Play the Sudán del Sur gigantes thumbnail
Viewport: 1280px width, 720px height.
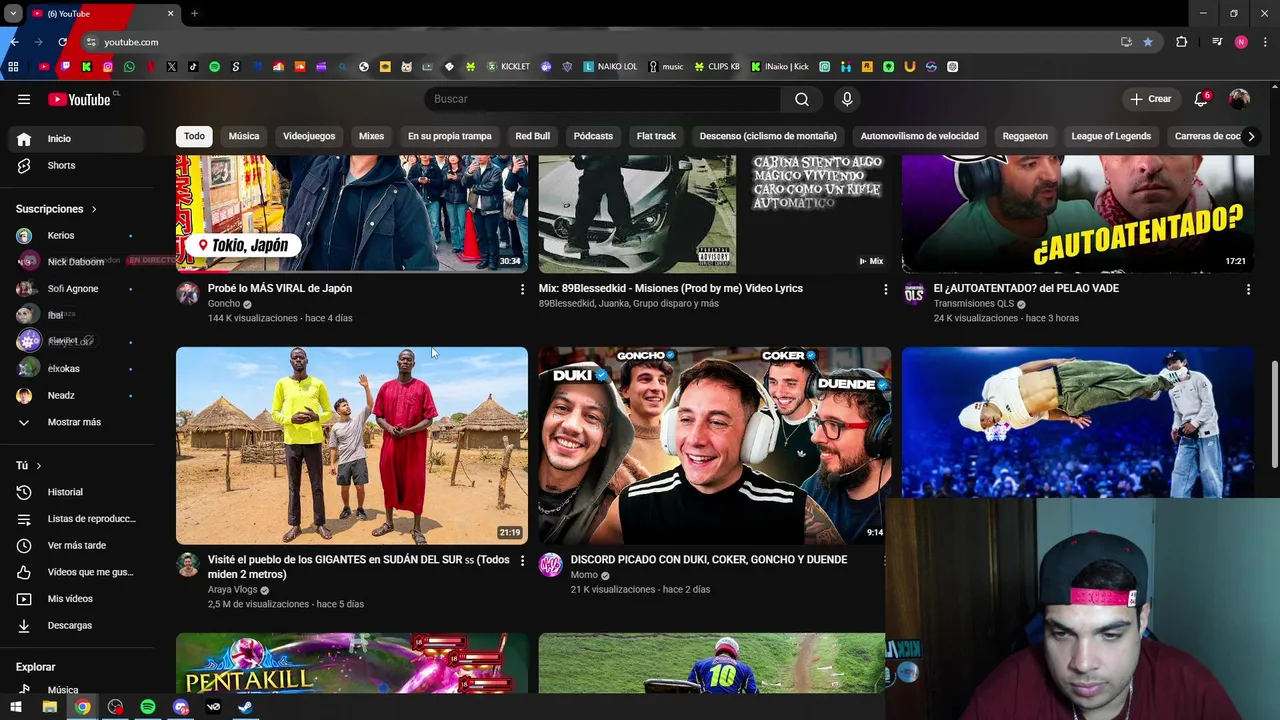[352, 445]
